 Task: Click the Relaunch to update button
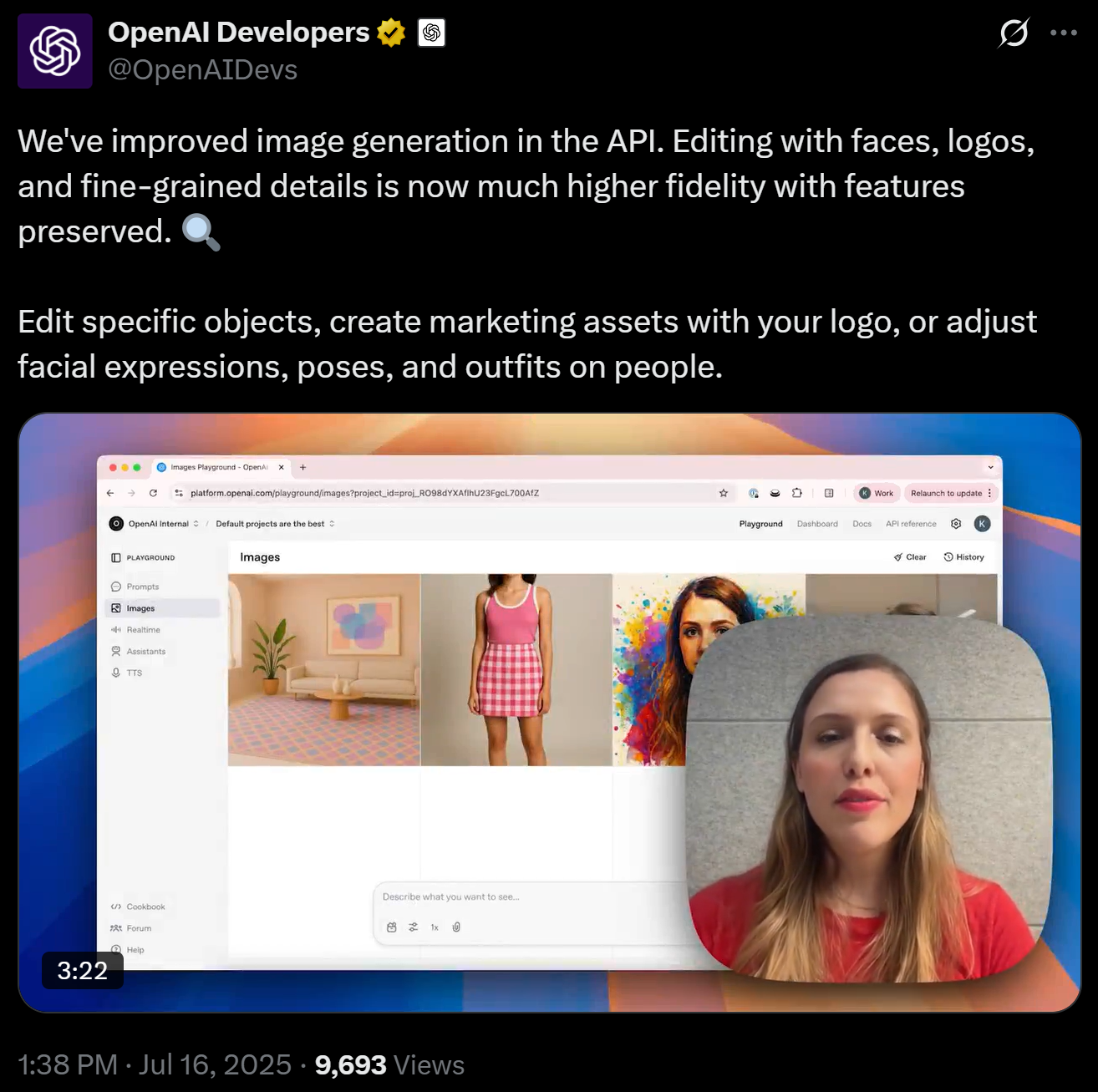951,493
